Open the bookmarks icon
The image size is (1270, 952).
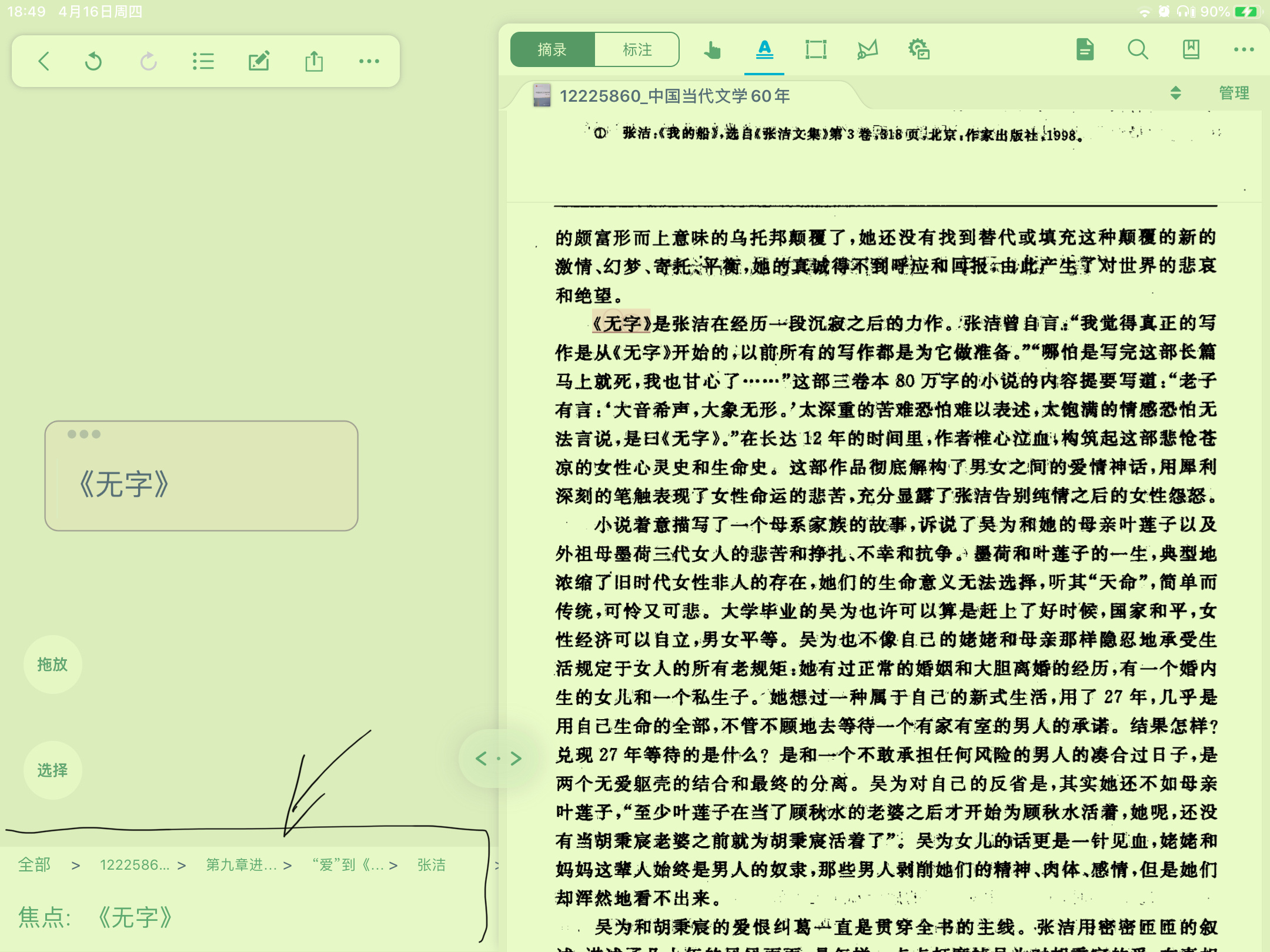(x=1191, y=50)
